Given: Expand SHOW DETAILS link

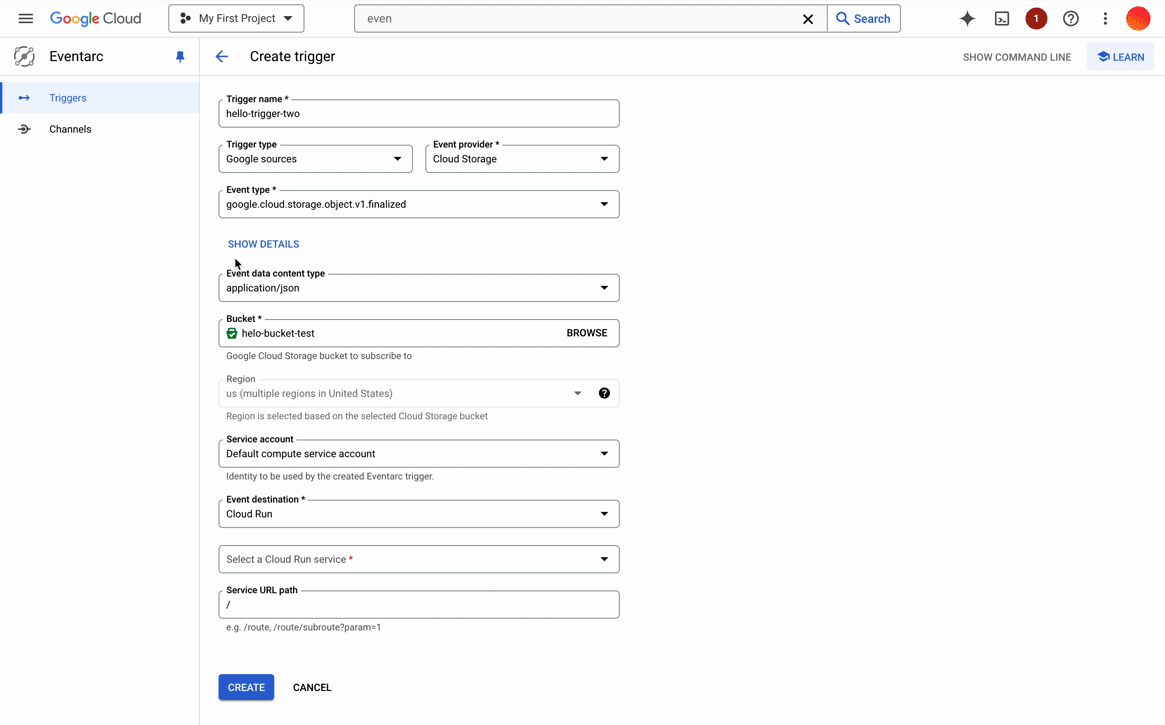Looking at the screenshot, I should [x=263, y=244].
